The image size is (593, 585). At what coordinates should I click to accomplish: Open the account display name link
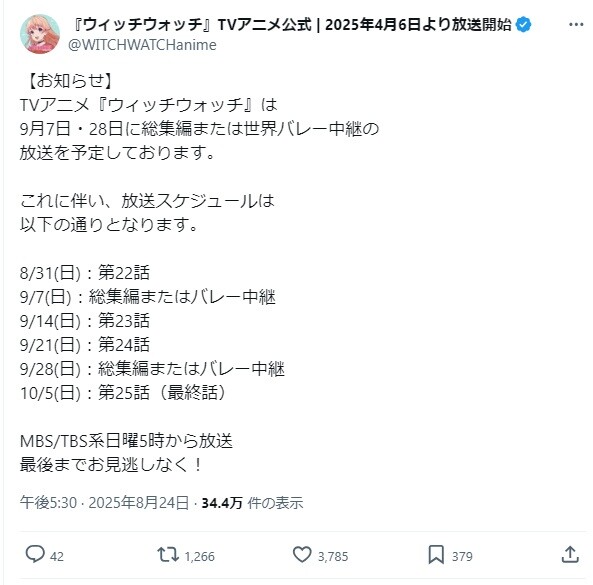(x=292, y=25)
